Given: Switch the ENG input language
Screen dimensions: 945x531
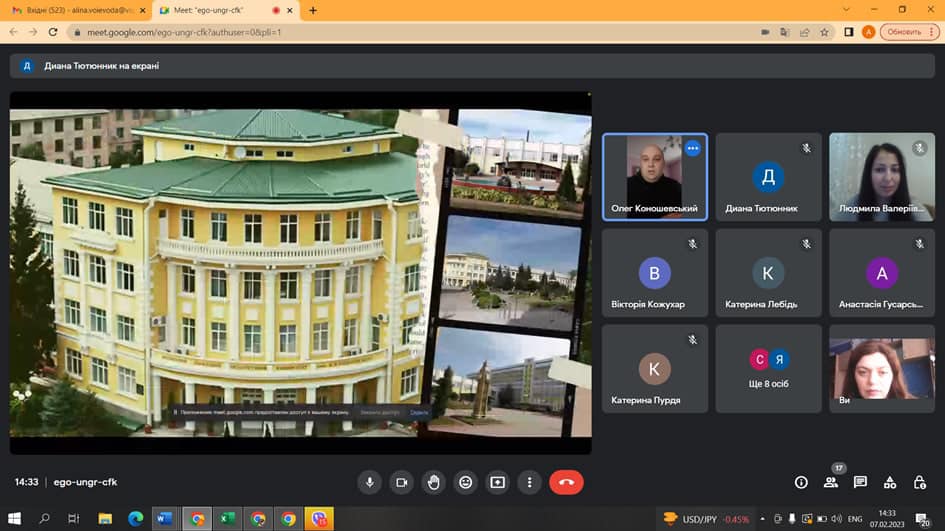Looking at the screenshot, I should [x=855, y=519].
